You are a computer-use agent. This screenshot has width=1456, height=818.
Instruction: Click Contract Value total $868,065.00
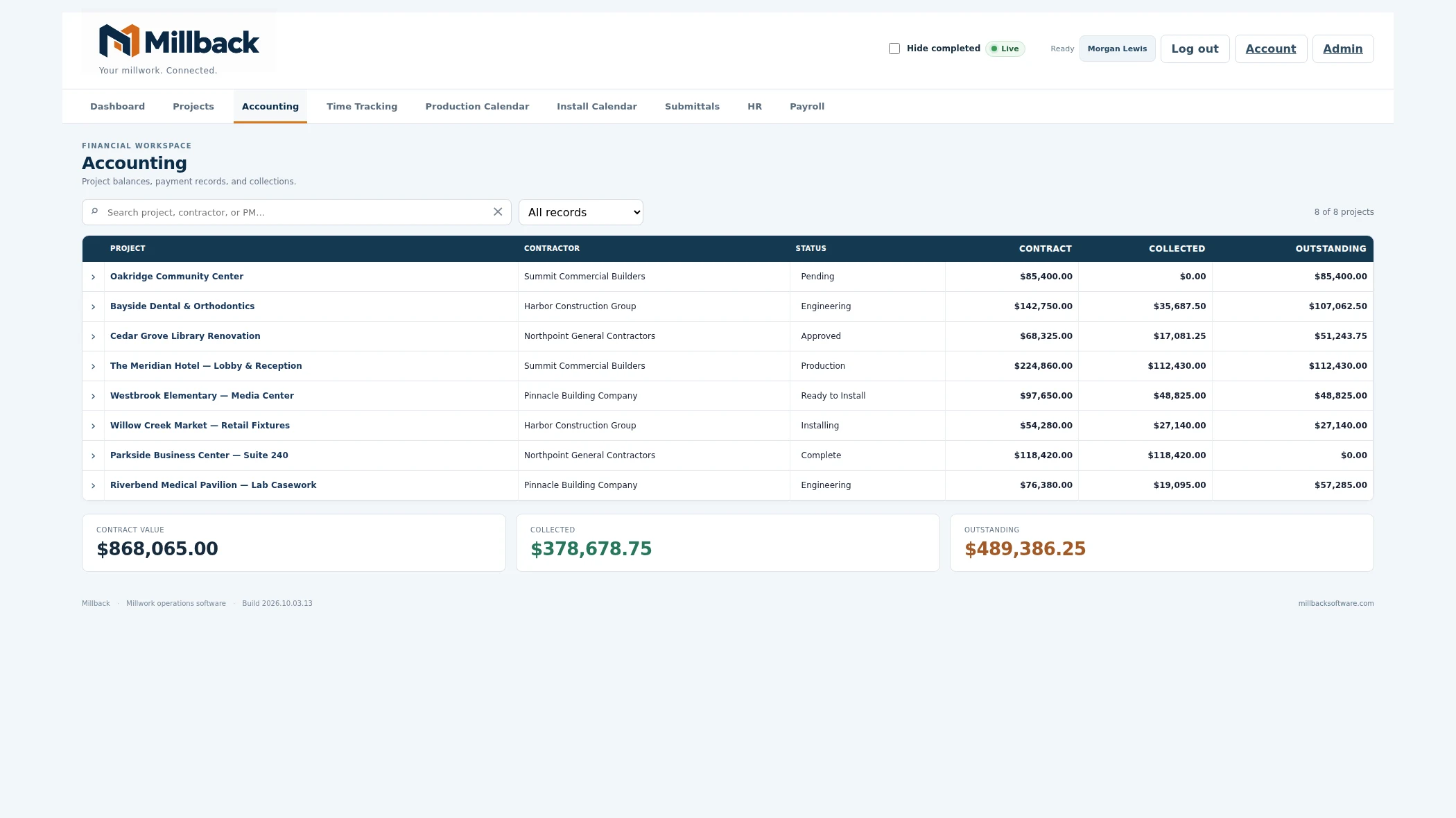pos(157,549)
